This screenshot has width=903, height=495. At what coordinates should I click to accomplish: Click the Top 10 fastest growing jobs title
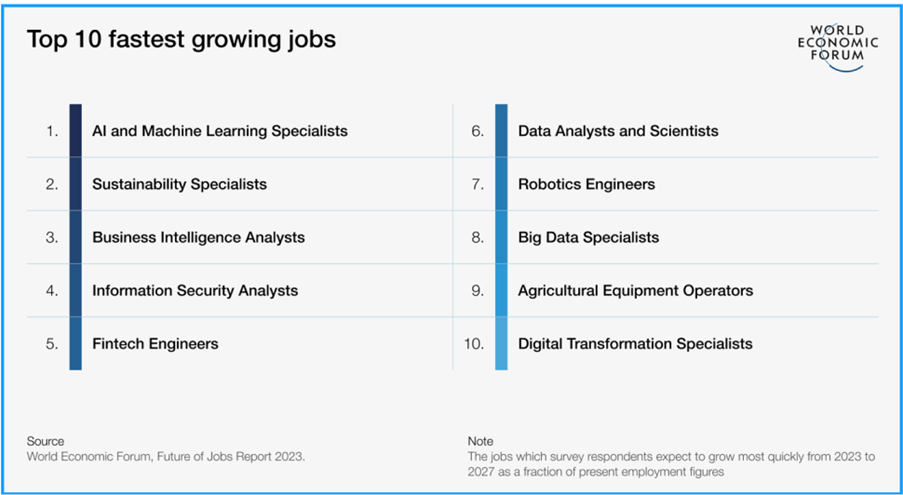[181, 40]
